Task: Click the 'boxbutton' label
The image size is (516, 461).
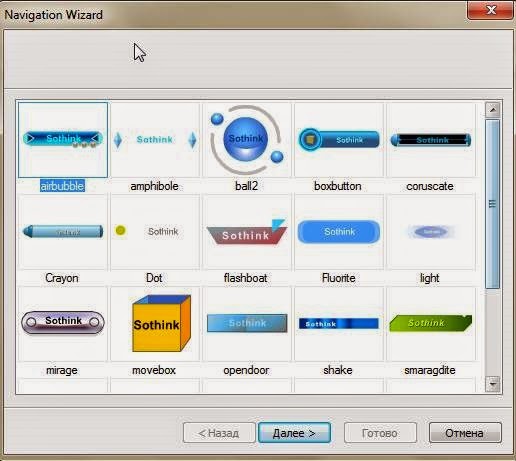Action: pos(338,186)
